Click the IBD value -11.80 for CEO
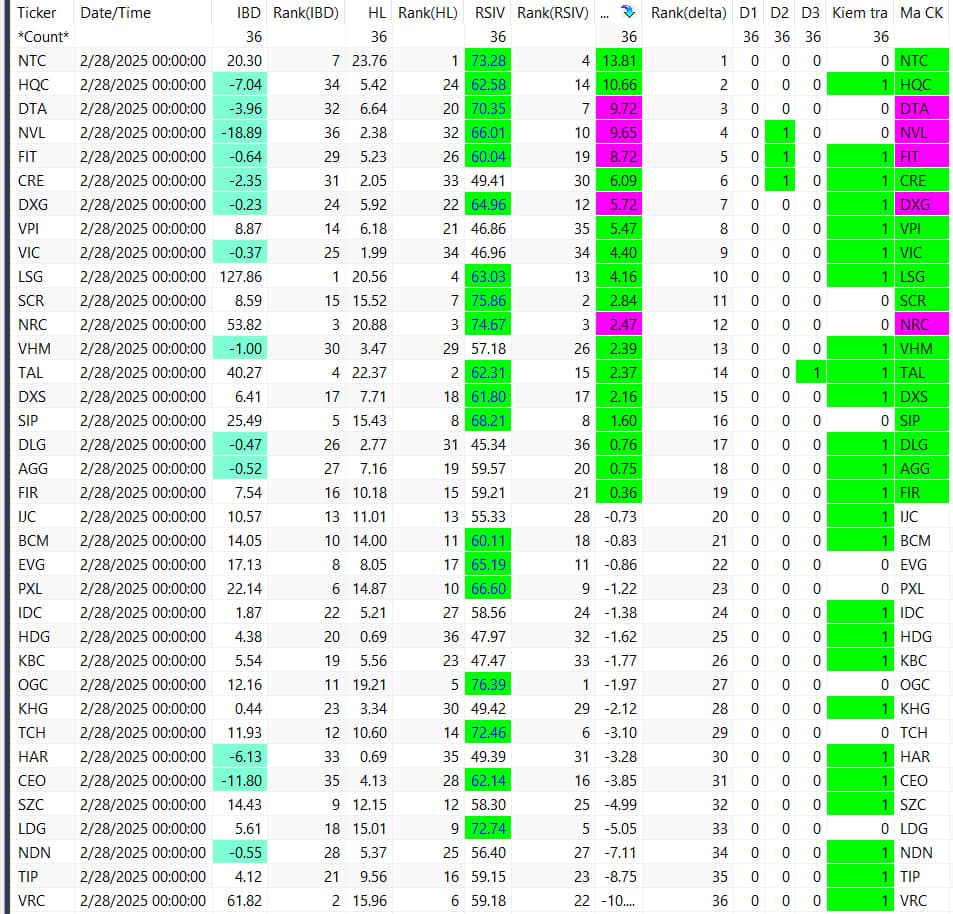The height and width of the screenshot is (914, 953). 240,780
